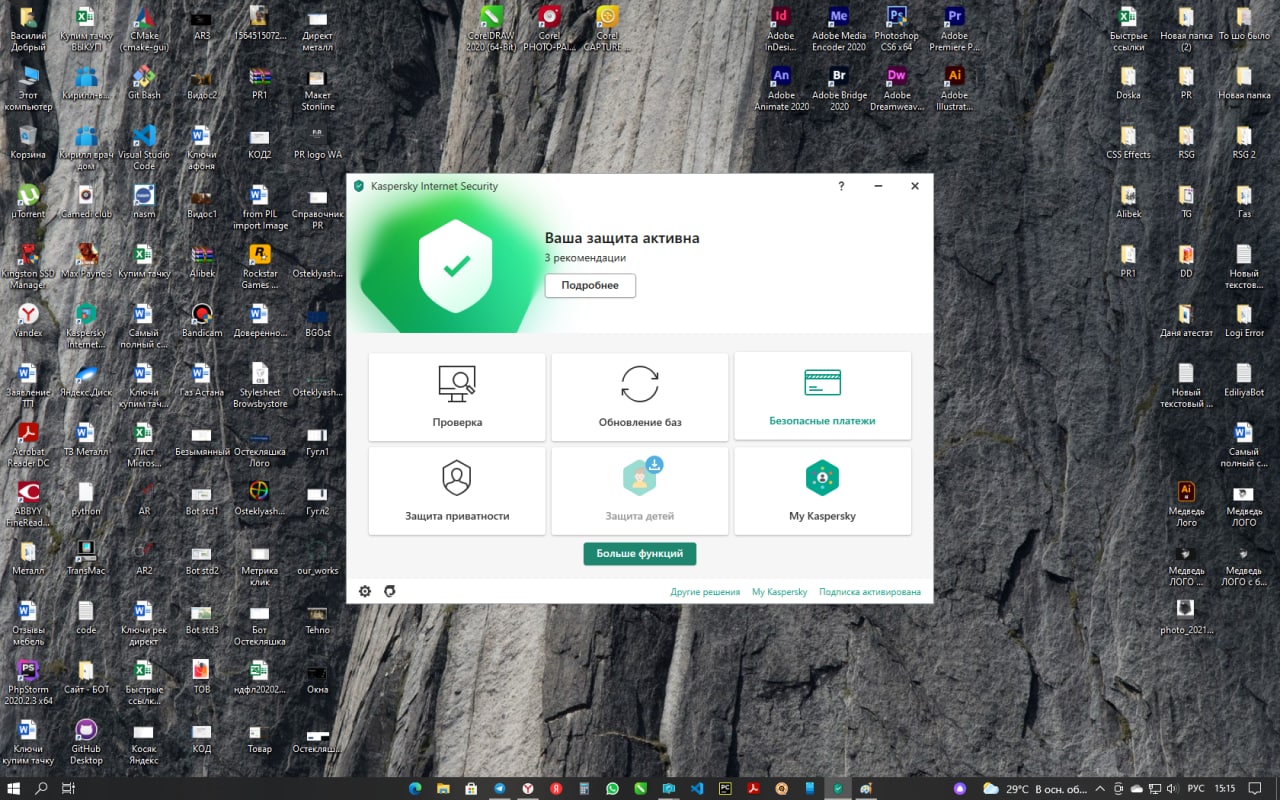Click the Больше функций button
Viewport: 1280px width, 800px height.
(x=640, y=553)
